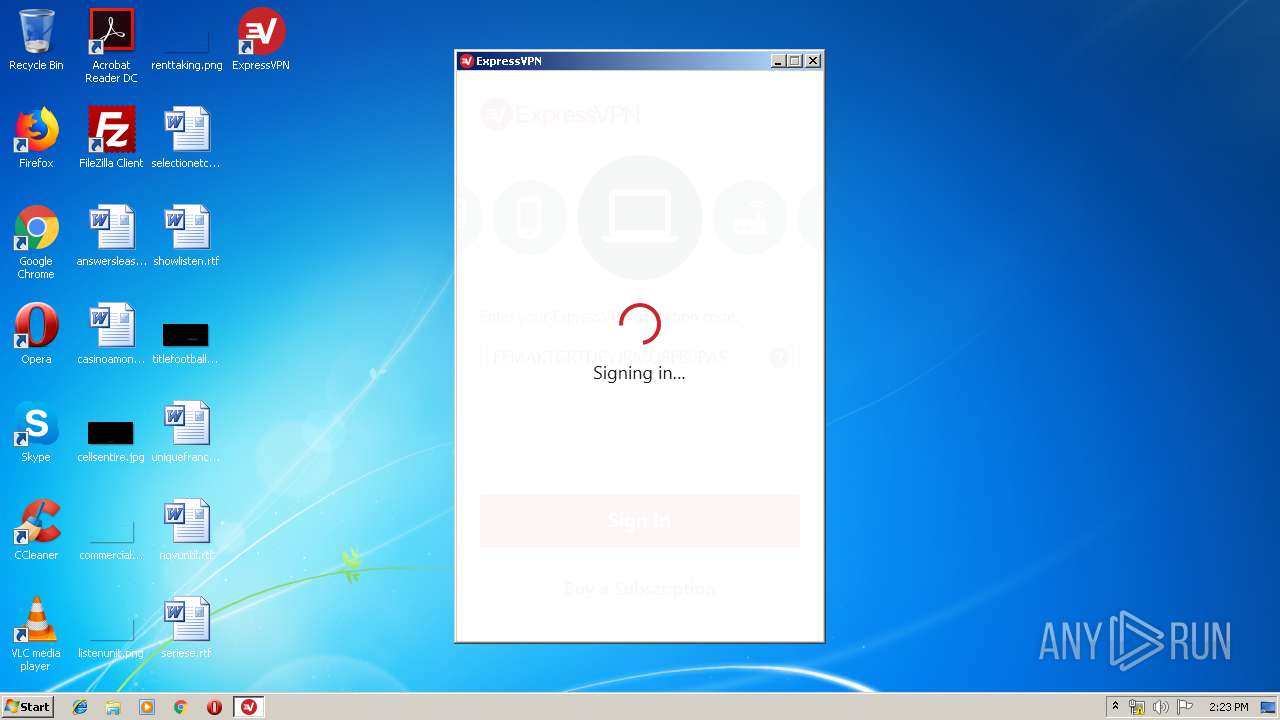Open Windows Explorer taskbar icon

[113, 707]
